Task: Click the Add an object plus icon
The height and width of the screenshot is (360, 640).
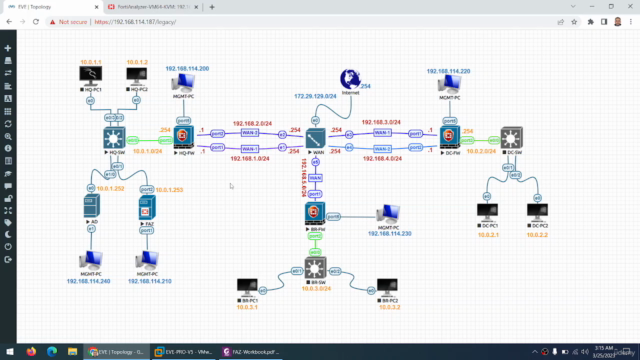Action: [x=8, y=48]
